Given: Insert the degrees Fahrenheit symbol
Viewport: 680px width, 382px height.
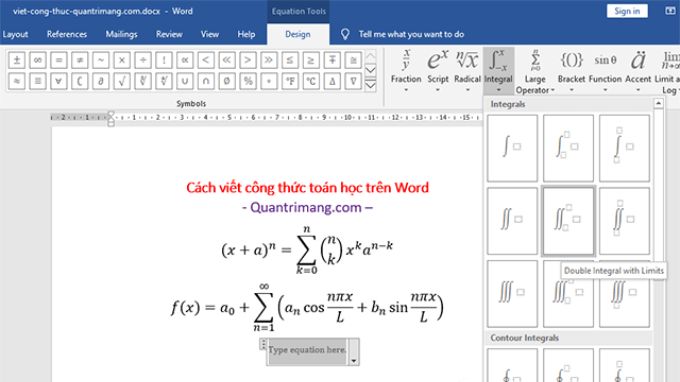Looking at the screenshot, I should coord(290,81).
